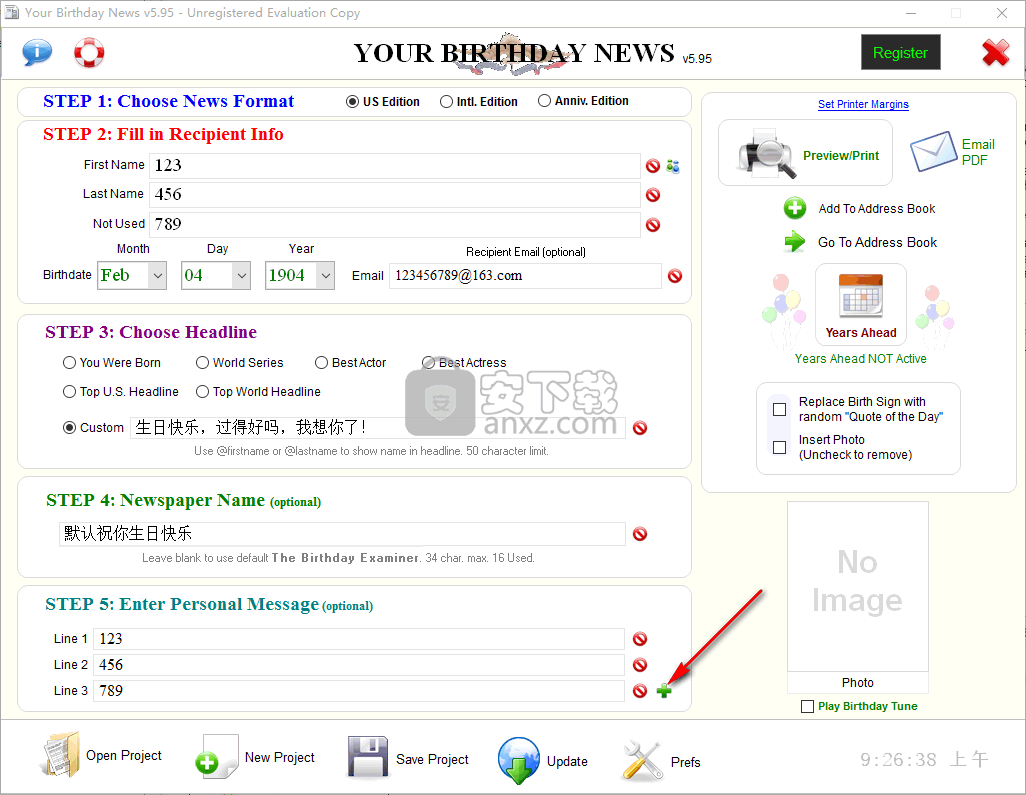
Task: Click into the Last Name field
Action: 395,194
